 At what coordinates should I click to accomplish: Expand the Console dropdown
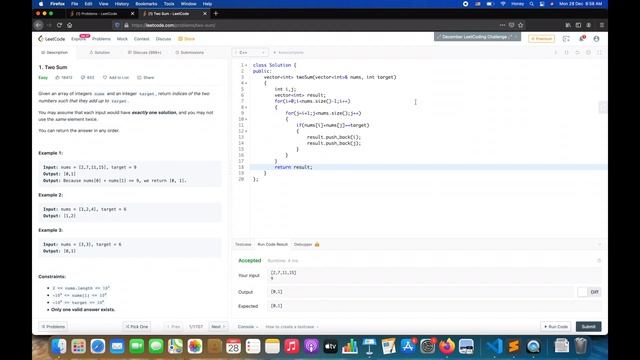(x=248, y=327)
